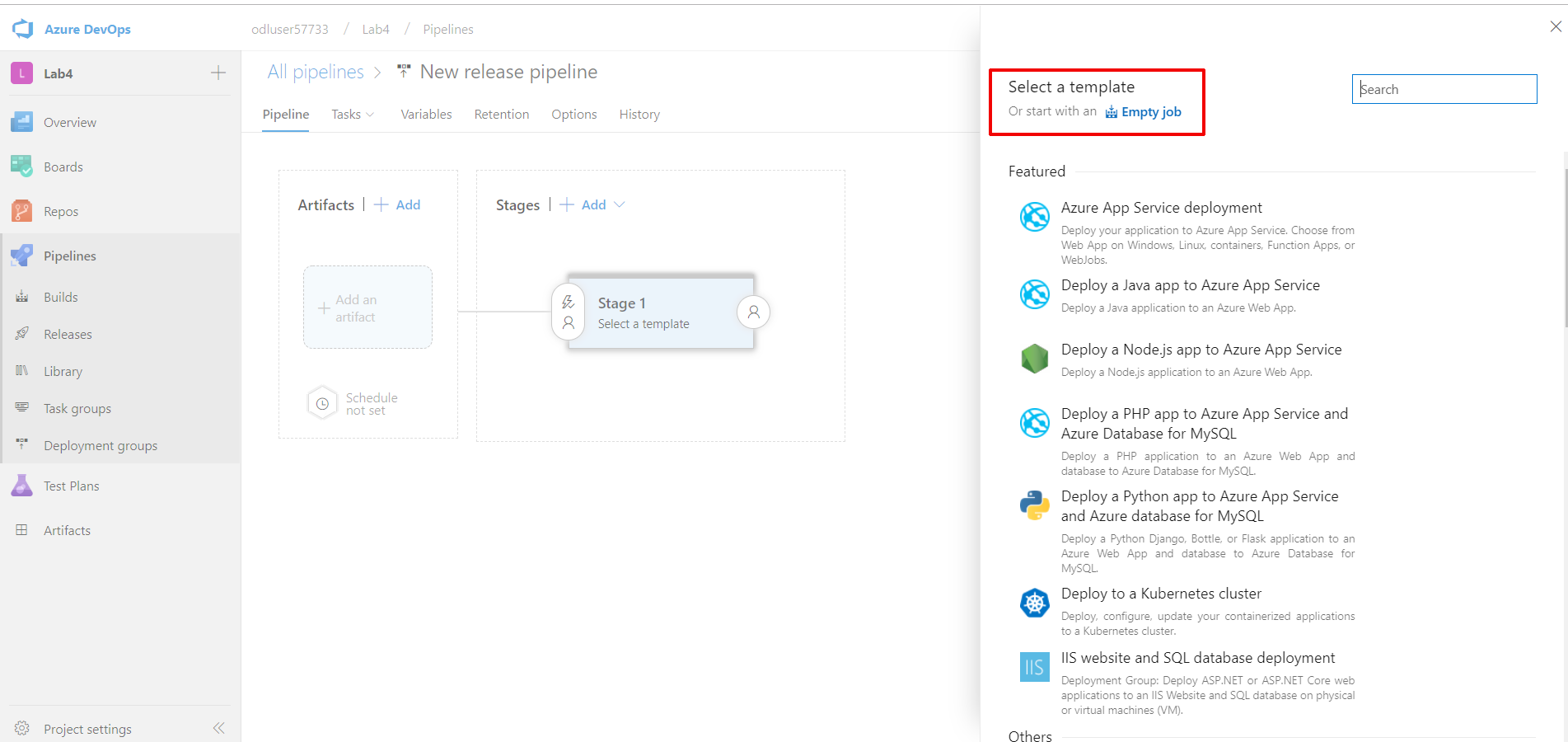Click the Schedule clock icon
The image size is (1568, 742).
322,404
